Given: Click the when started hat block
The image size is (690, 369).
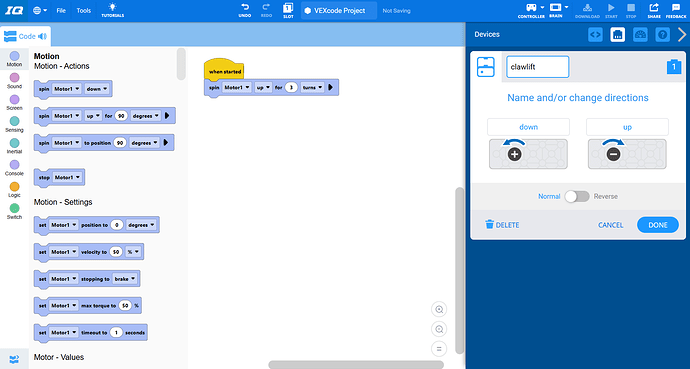Looking at the screenshot, I should (224, 69).
